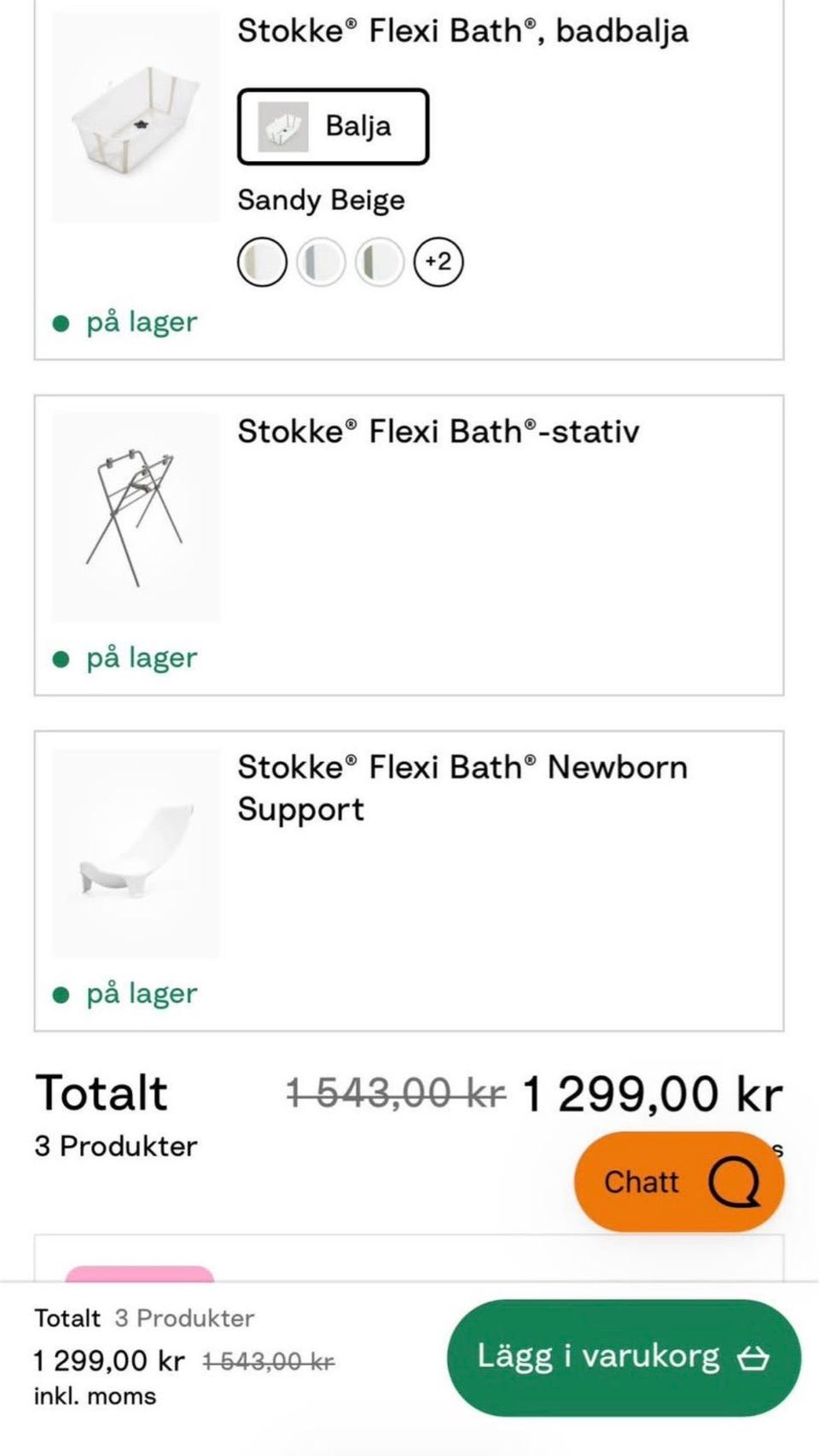Open the Chatt support bubble

click(x=678, y=1181)
